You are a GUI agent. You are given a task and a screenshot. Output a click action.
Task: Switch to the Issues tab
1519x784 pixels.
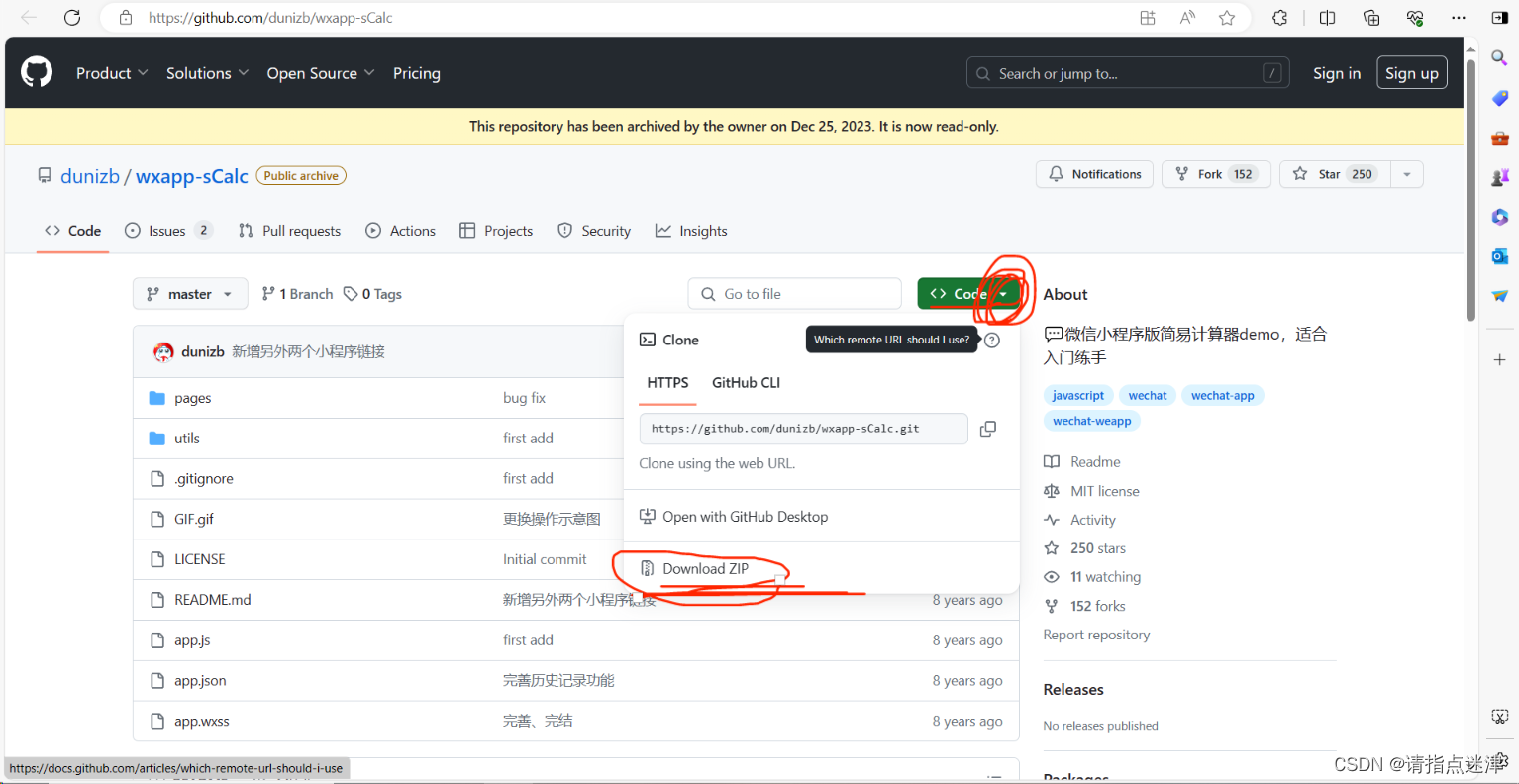click(168, 231)
